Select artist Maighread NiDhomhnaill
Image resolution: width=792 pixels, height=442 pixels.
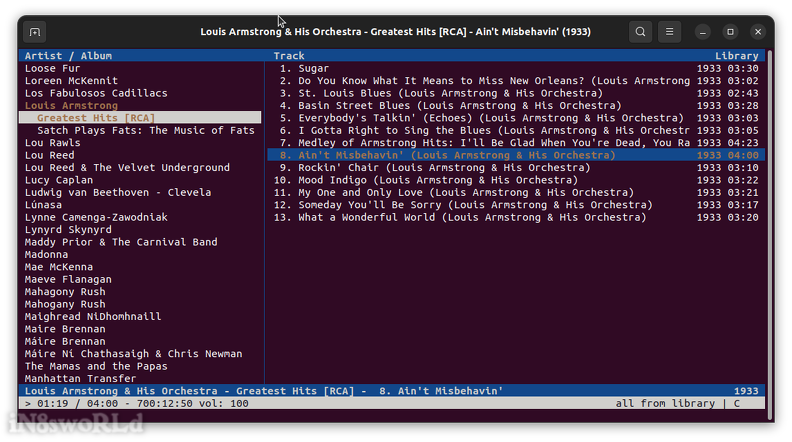click(93, 316)
